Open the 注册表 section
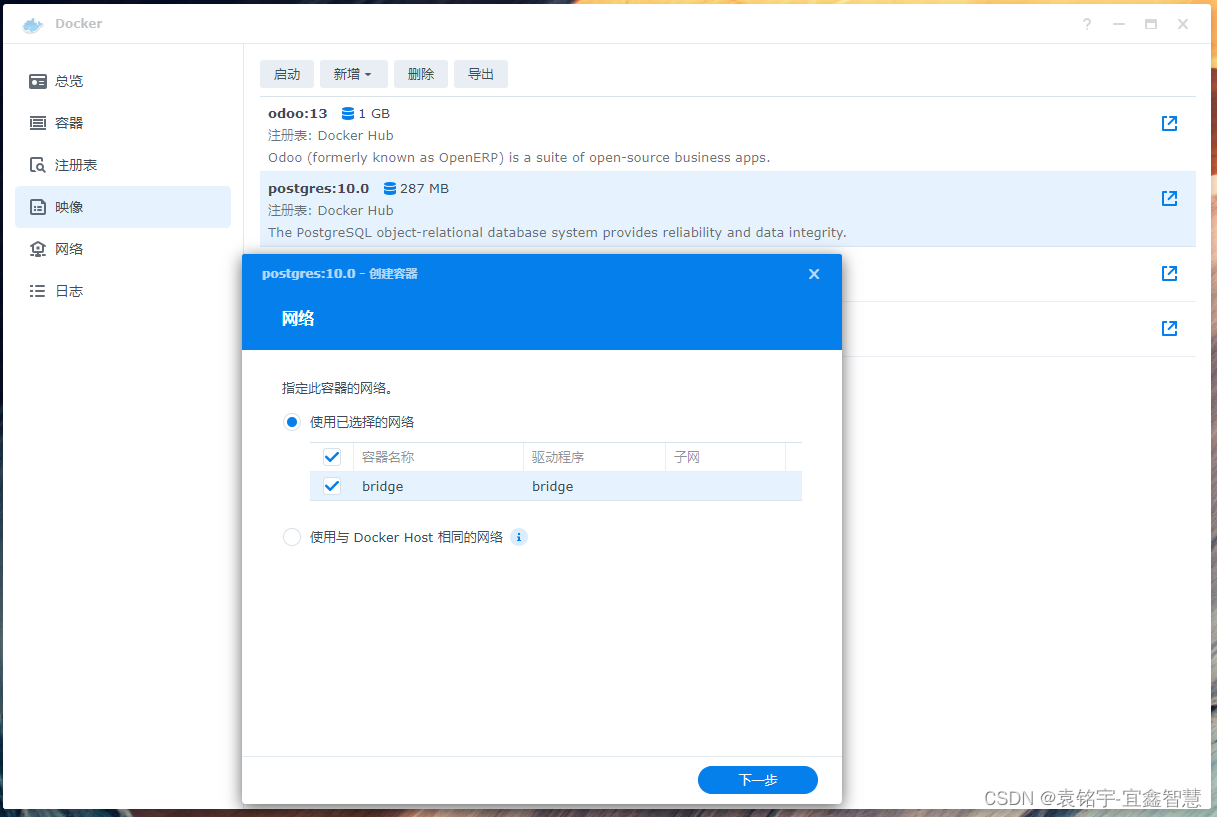The height and width of the screenshot is (817, 1217). 123,165
